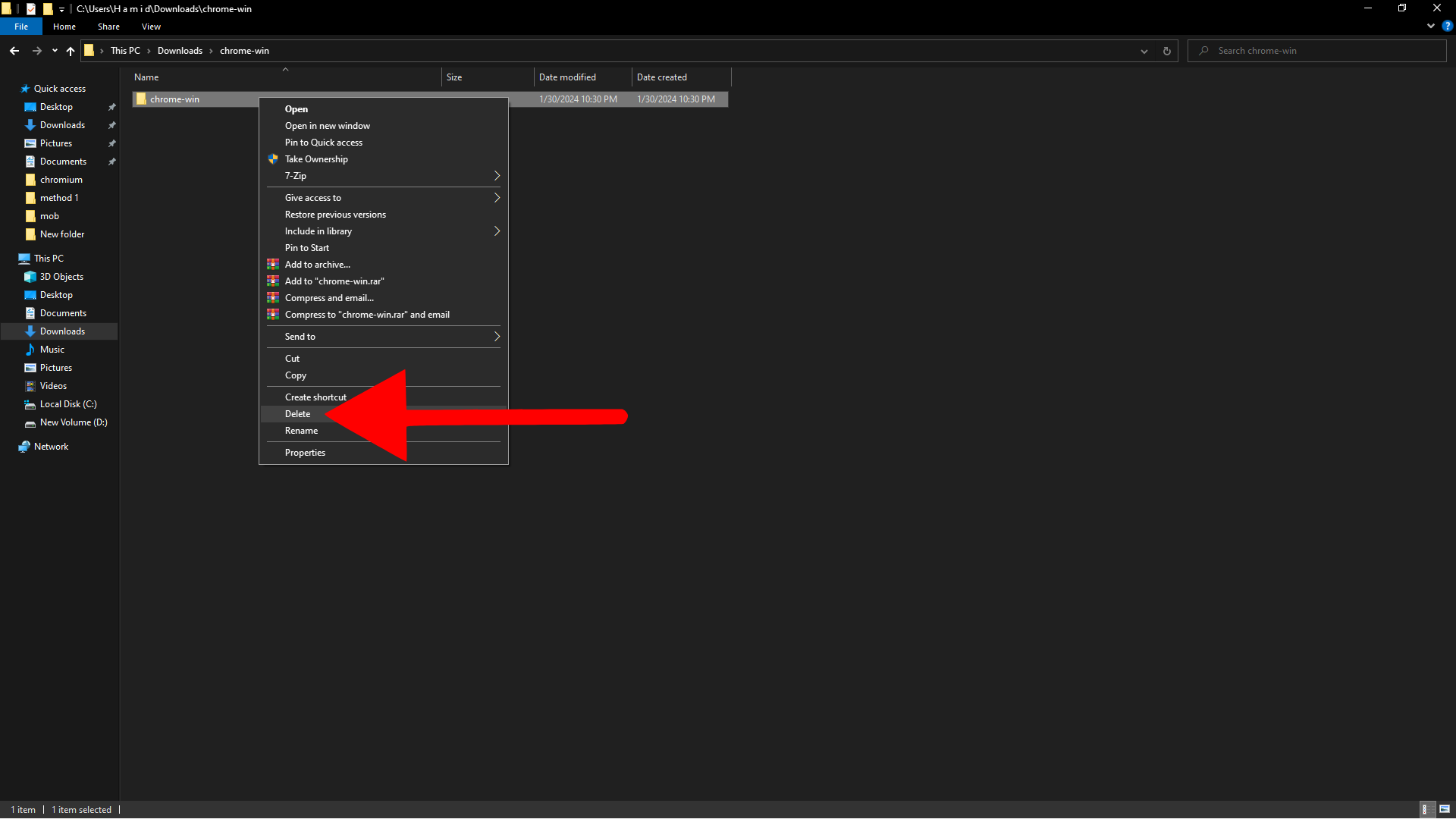Open Local Disk (C:) in sidebar
This screenshot has height=819, width=1456.
(x=68, y=404)
